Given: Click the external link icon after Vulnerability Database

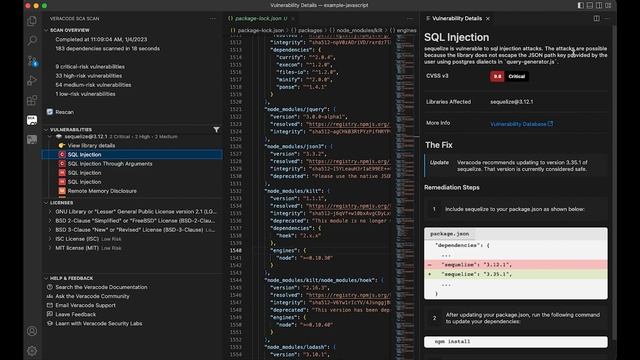Looking at the screenshot, I should (551, 123).
